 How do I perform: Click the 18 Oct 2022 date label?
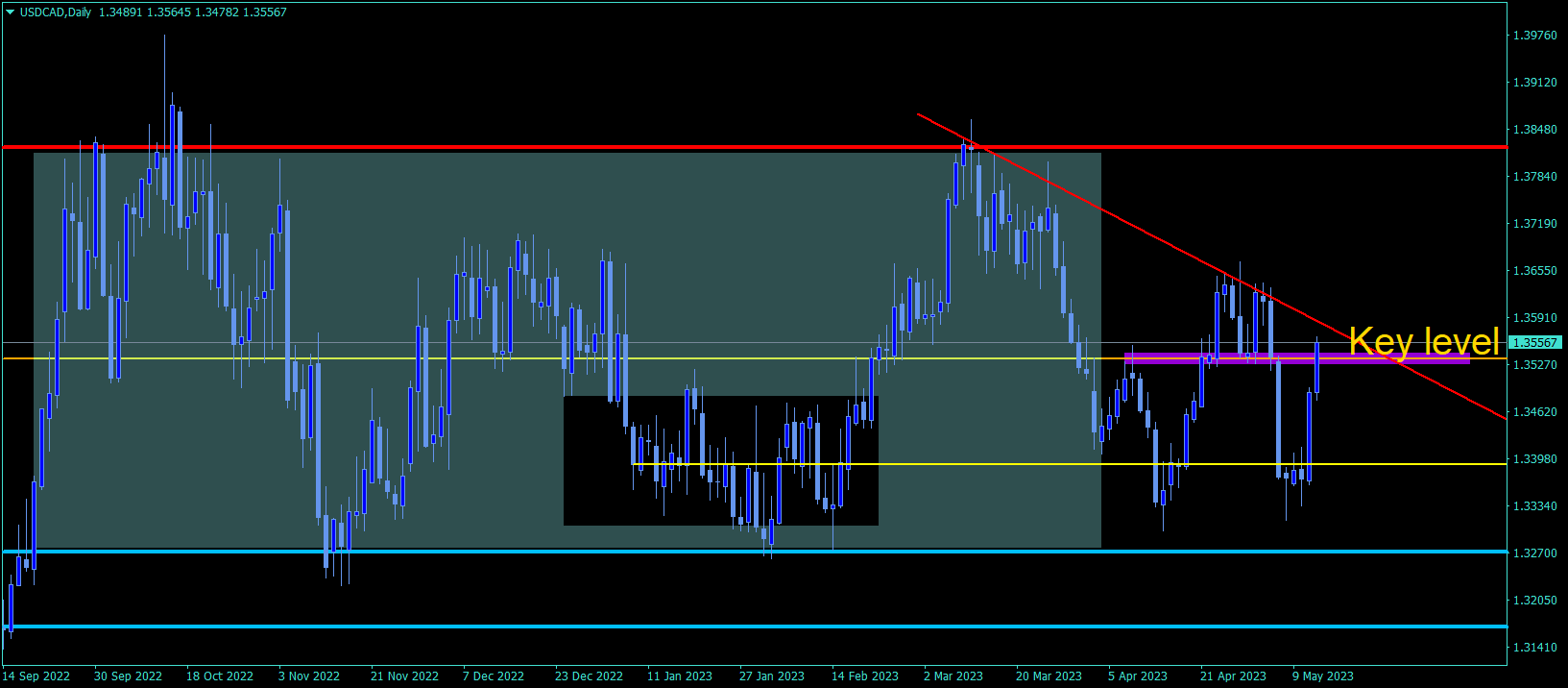(x=220, y=676)
